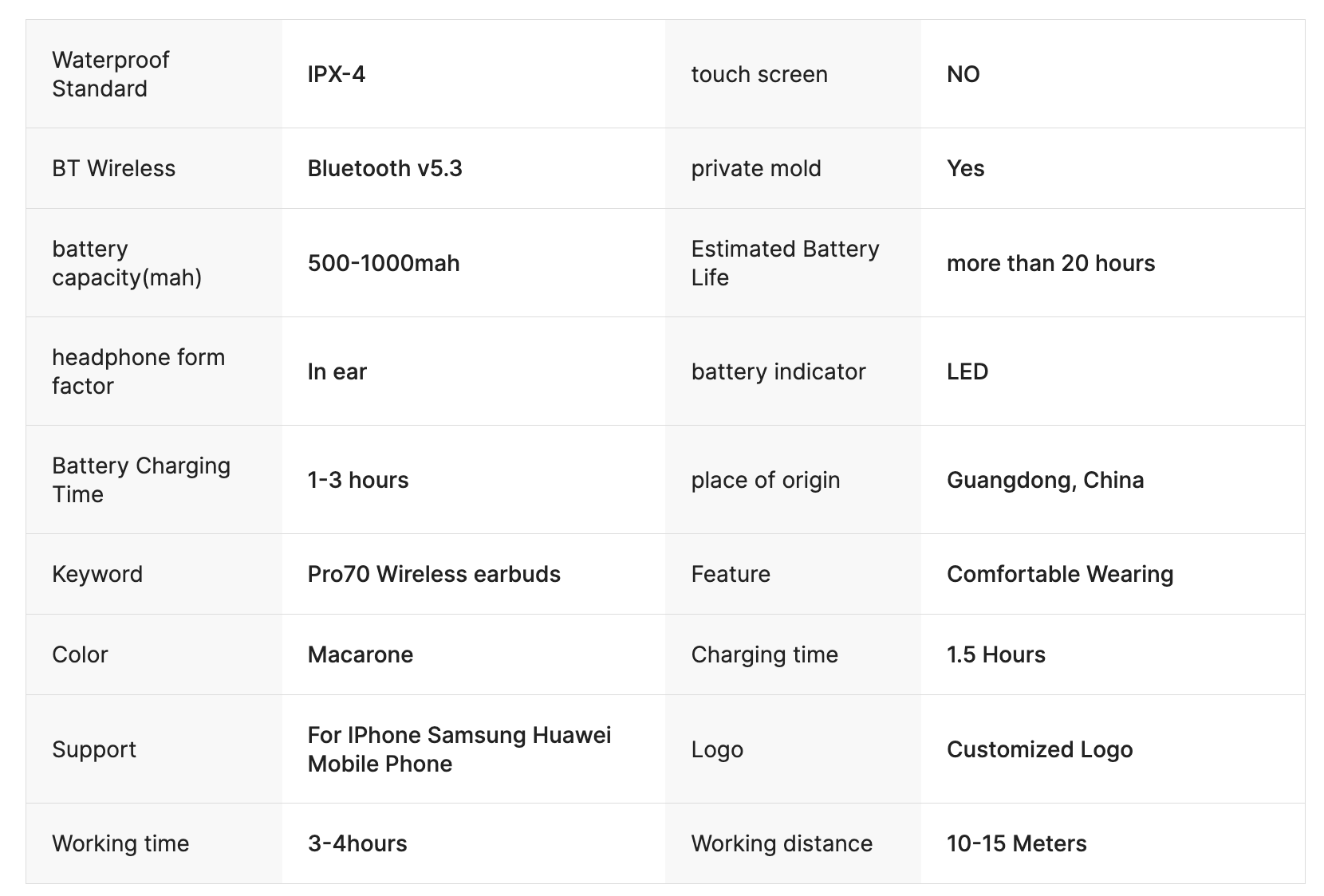
Task: Click the 'Customized Logo' value
Action: [1039, 749]
